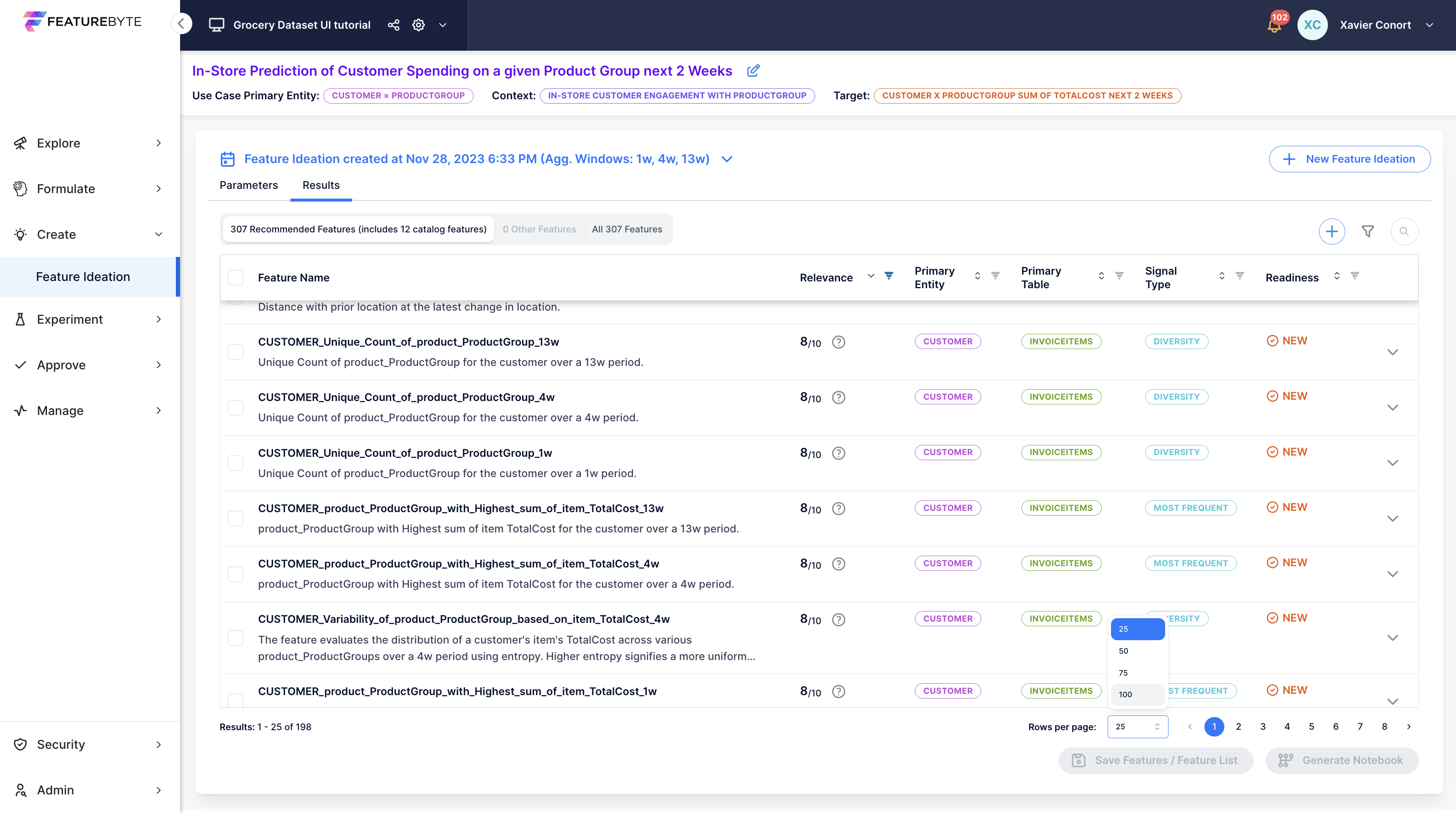Click CUSTOMER × PRODUCTGROUP entity tag

(x=398, y=95)
